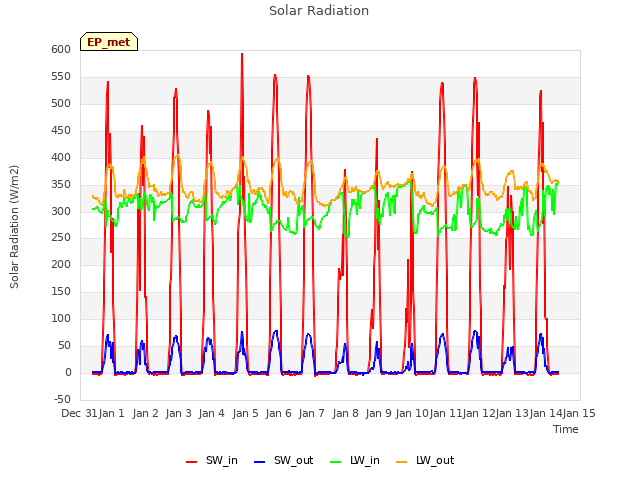
Task: Click the 550 y-axis tick label
Action: click(x=61, y=77)
